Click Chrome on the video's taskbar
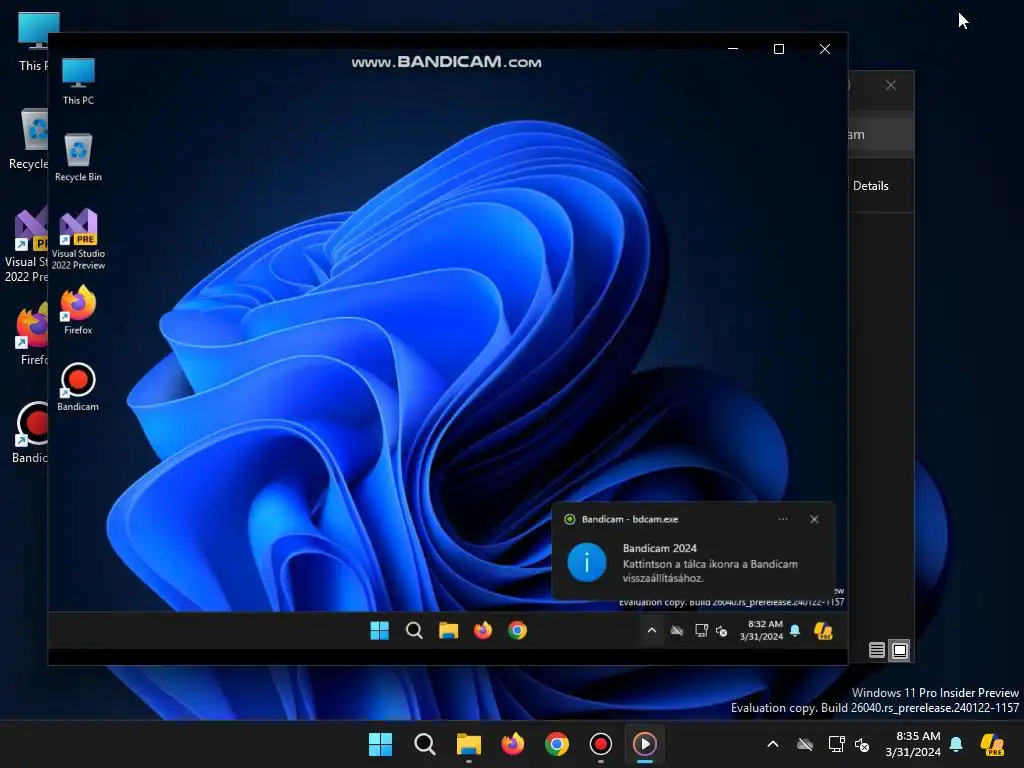Viewport: 1024px width, 768px height. (517, 630)
